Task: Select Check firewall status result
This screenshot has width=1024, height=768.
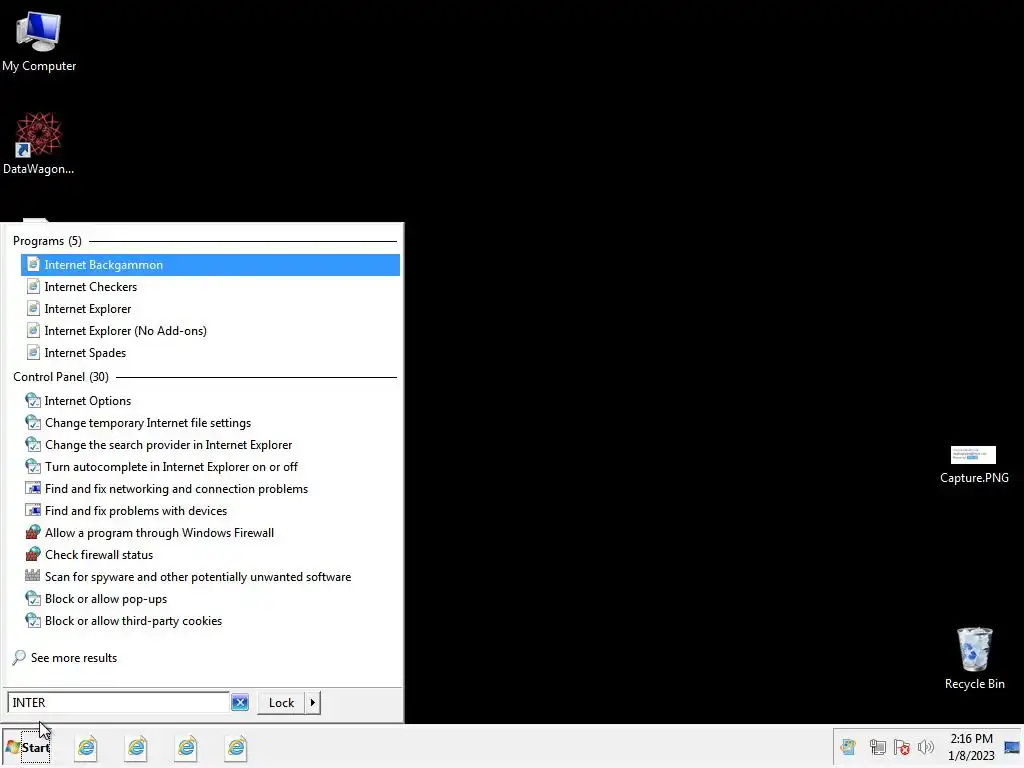Action: point(210,555)
